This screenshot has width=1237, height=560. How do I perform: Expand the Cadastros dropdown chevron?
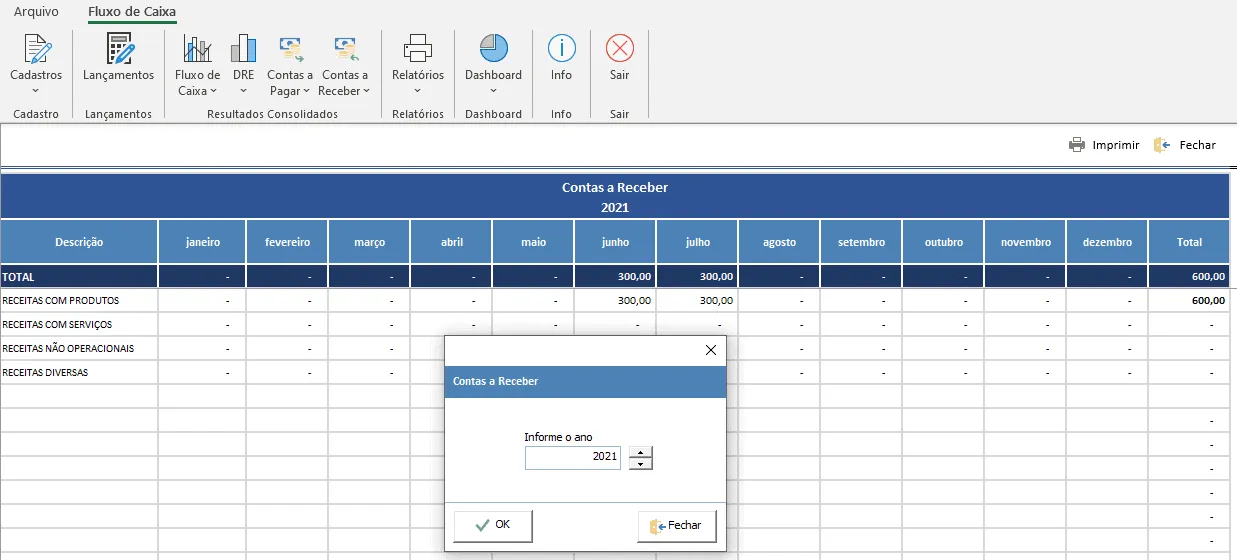pos(36,91)
